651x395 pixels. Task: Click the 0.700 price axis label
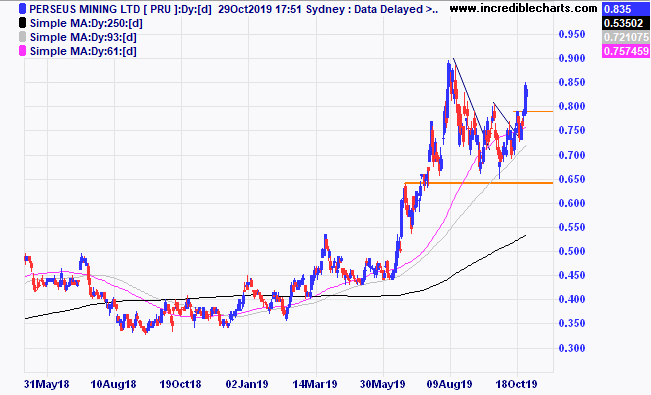point(572,155)
